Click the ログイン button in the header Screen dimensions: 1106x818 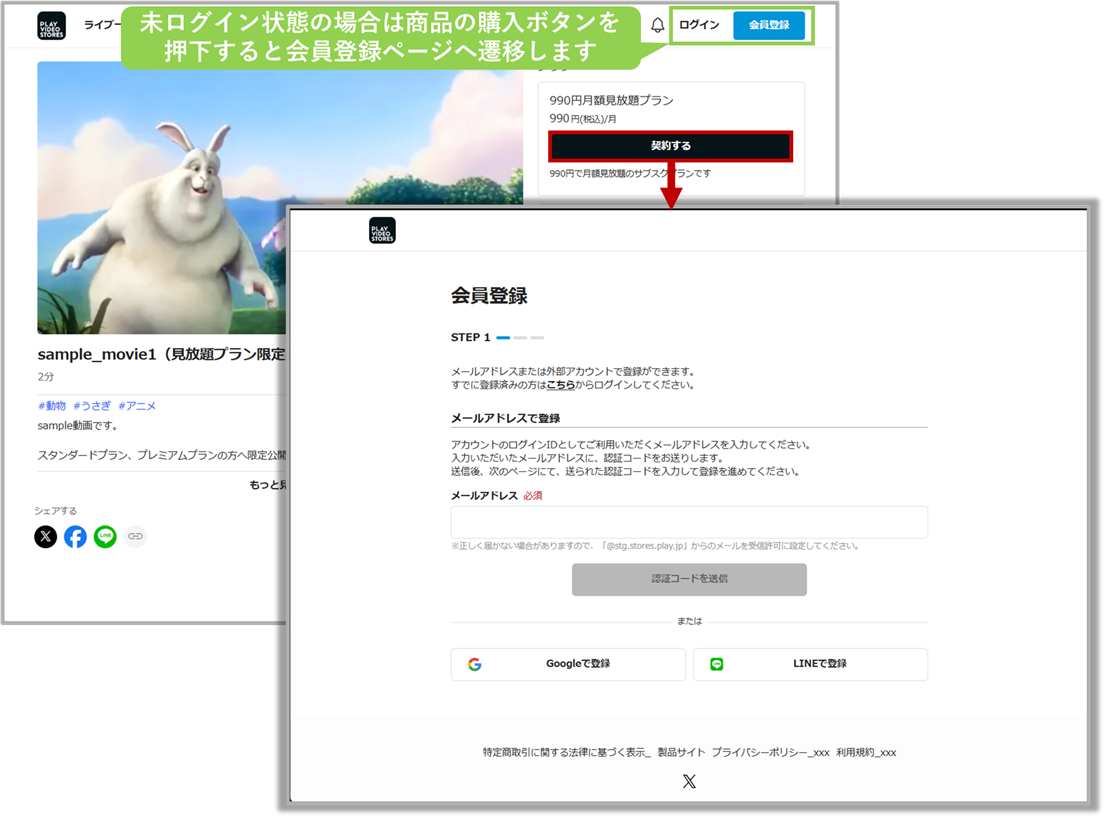click(699, 25)
